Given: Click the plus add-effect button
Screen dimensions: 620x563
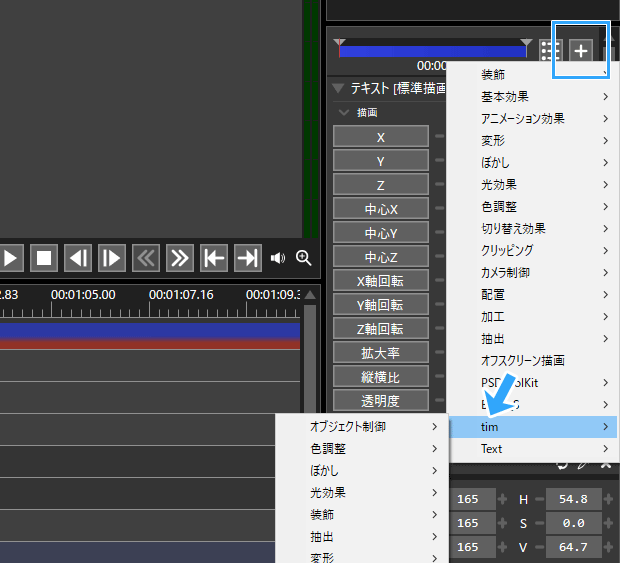Looking at the screenshot, I should 581,51.
